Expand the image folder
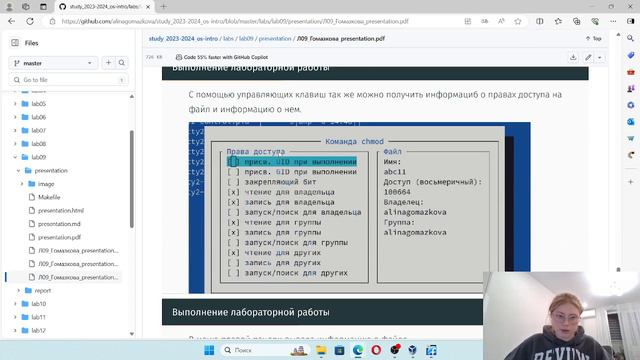 pyautogui.click(x=22, y=184)
